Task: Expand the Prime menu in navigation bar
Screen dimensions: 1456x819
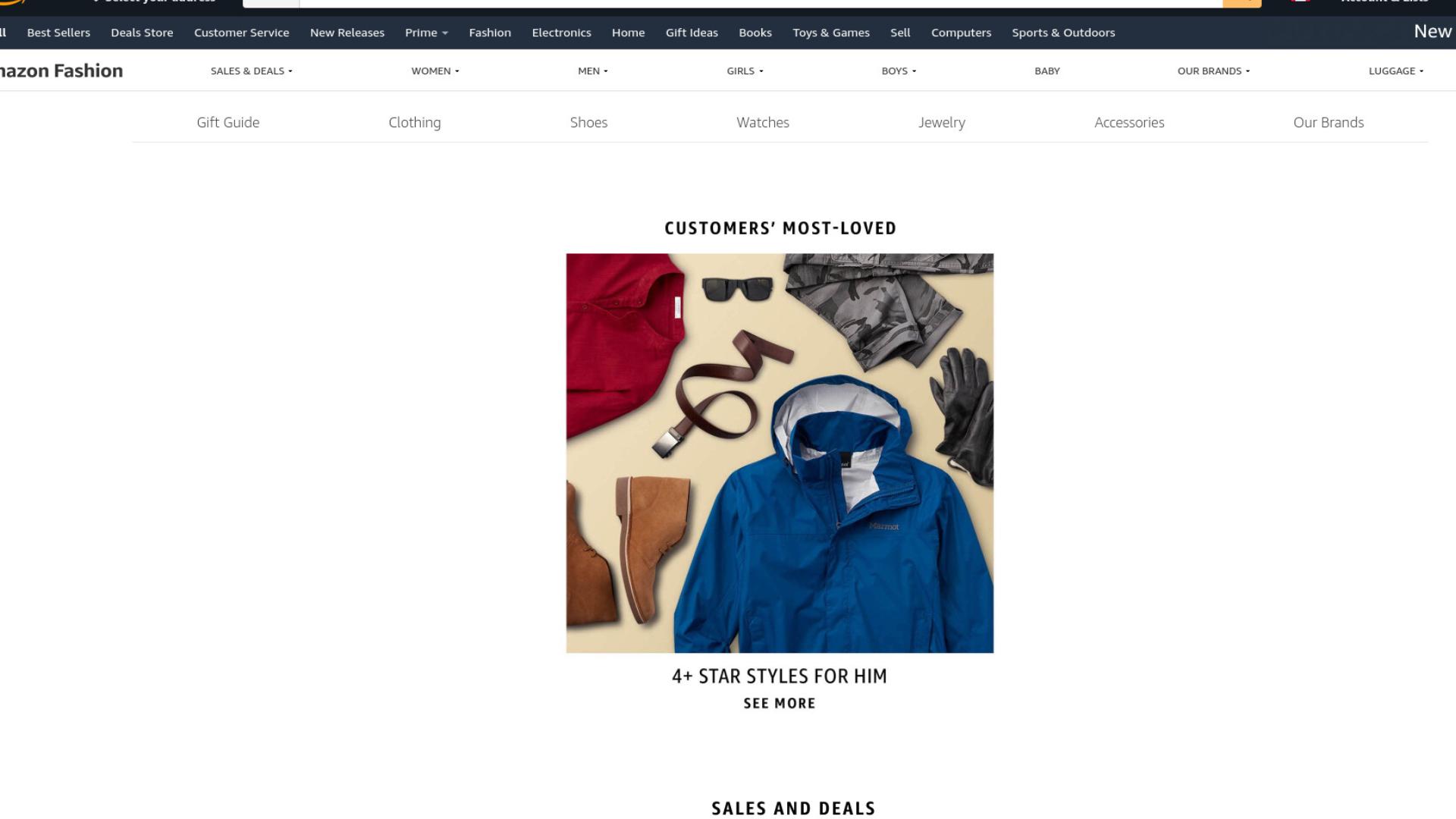Action: click(426, 33)
